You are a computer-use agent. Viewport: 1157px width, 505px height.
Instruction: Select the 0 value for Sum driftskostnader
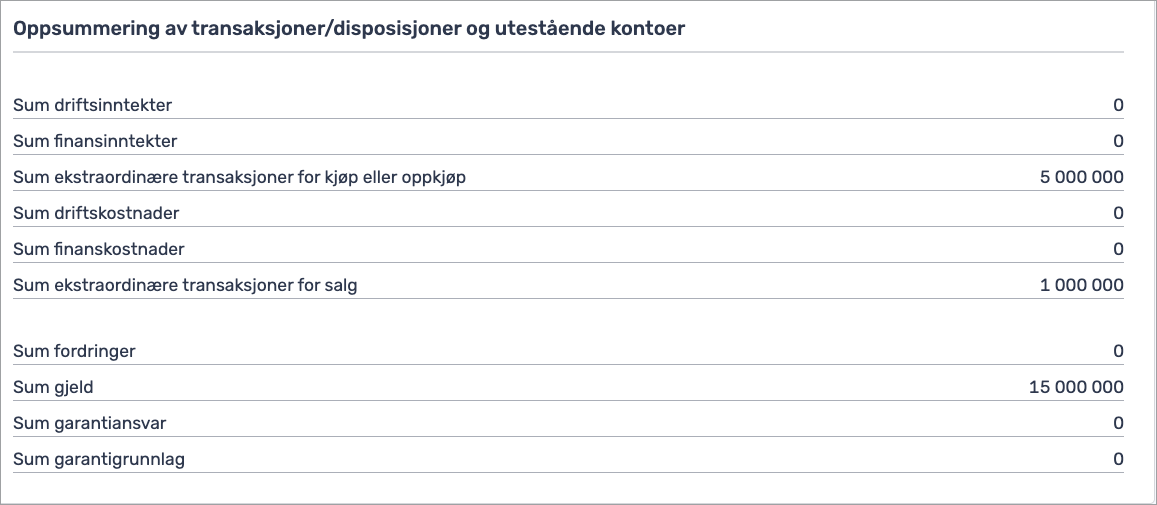(1118, 213)
